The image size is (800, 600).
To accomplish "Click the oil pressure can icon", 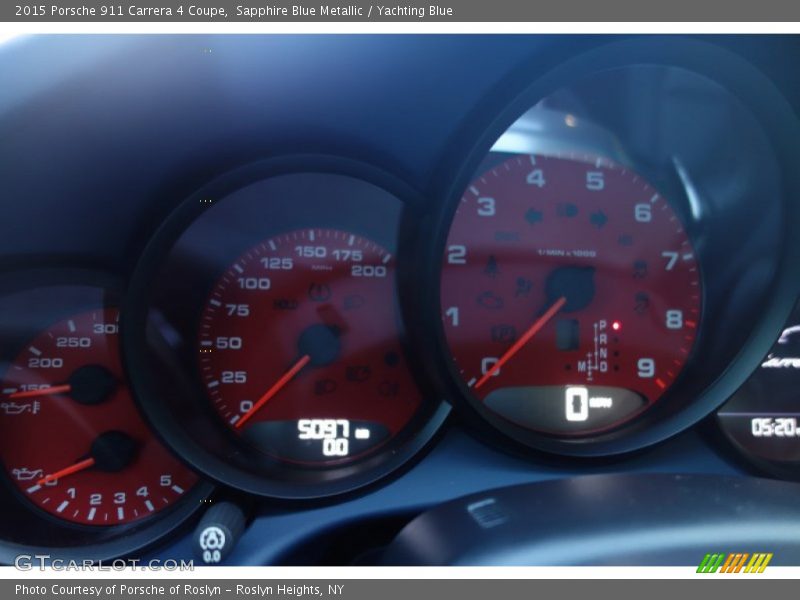I will [28, 474].
